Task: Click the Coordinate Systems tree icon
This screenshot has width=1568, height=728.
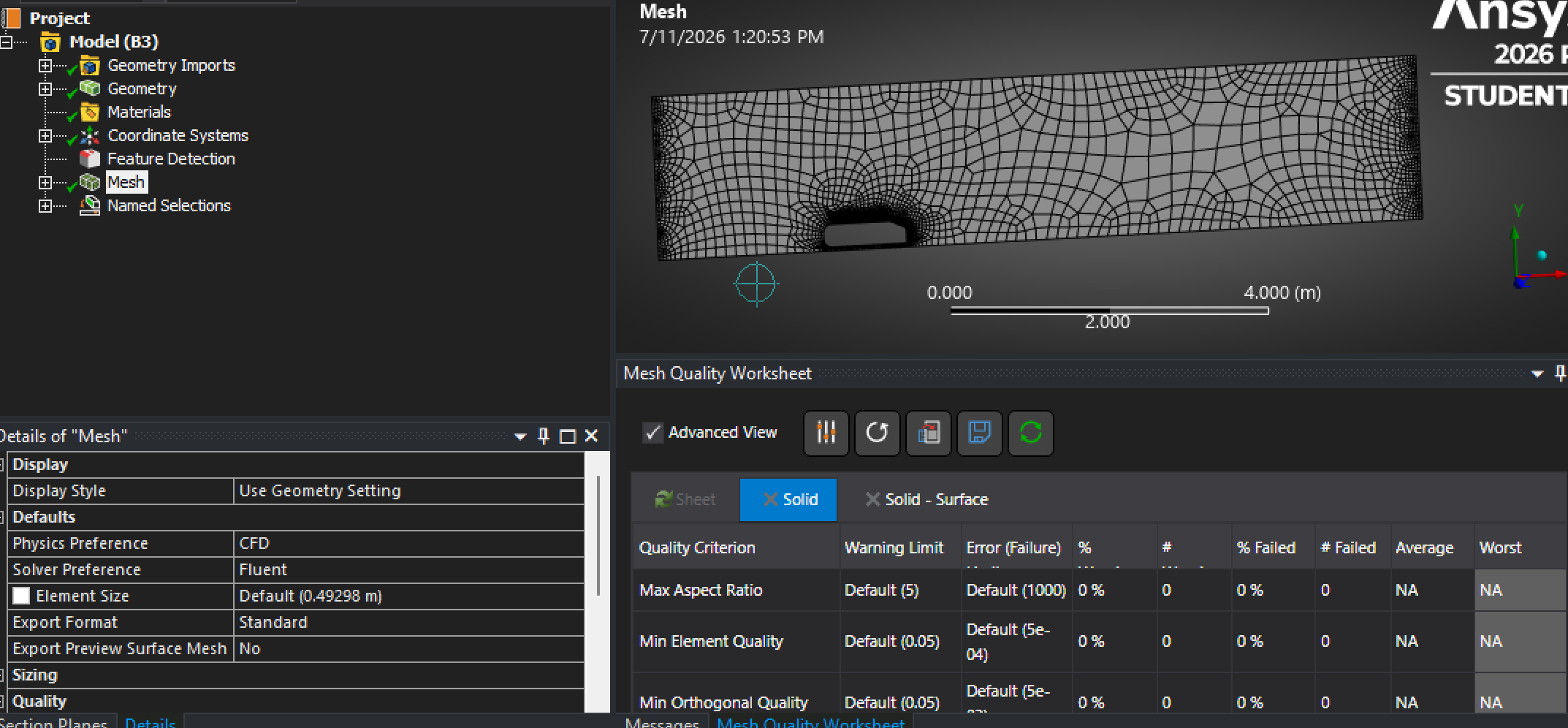Action: pos(90,135)
